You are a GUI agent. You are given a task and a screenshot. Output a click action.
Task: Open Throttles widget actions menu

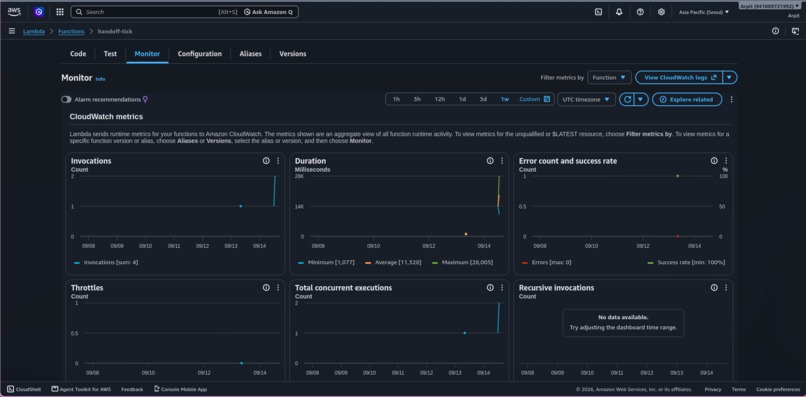coord(278,287)
